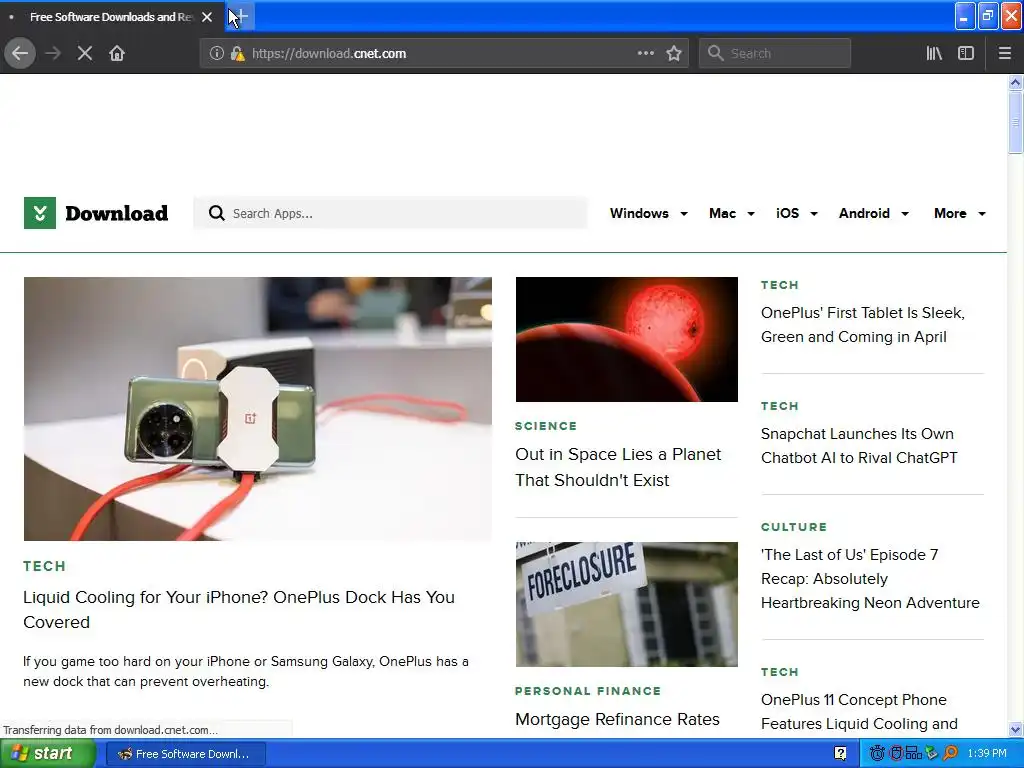
Task: Open the Mac category menu
Action: tap(722, 214)
